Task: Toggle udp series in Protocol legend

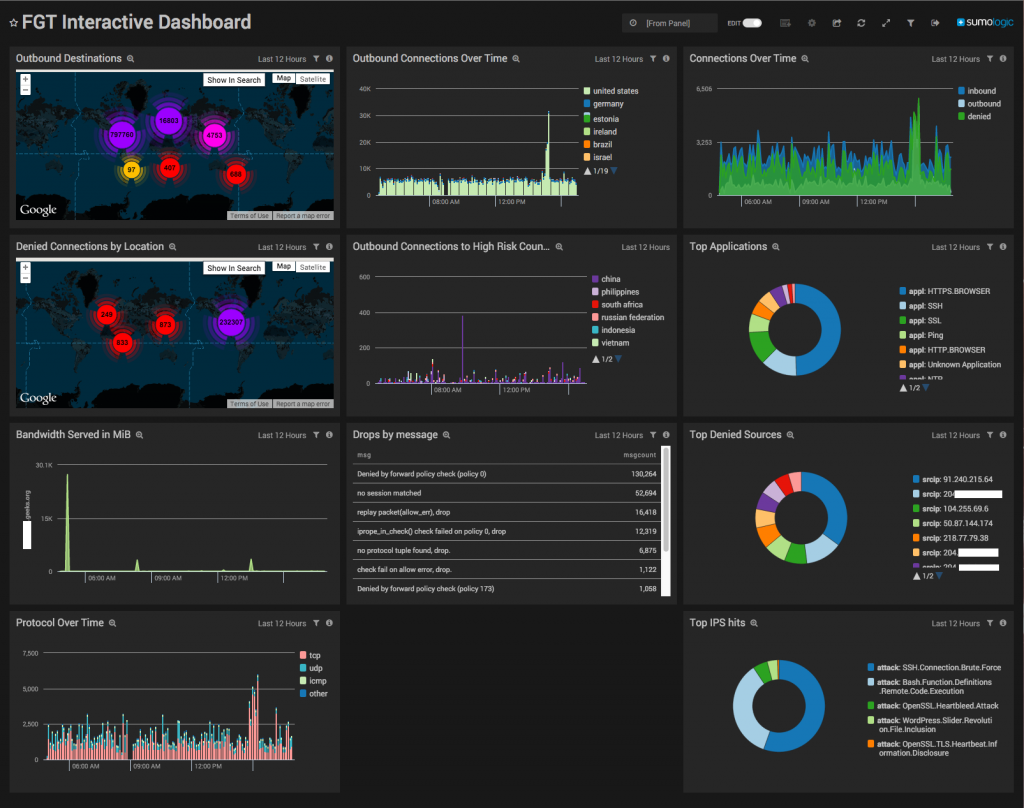Action: [x=312, y=668]
